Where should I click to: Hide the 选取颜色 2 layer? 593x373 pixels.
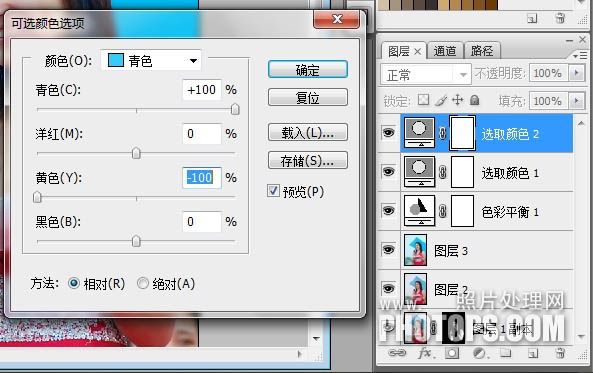point(388,132)
